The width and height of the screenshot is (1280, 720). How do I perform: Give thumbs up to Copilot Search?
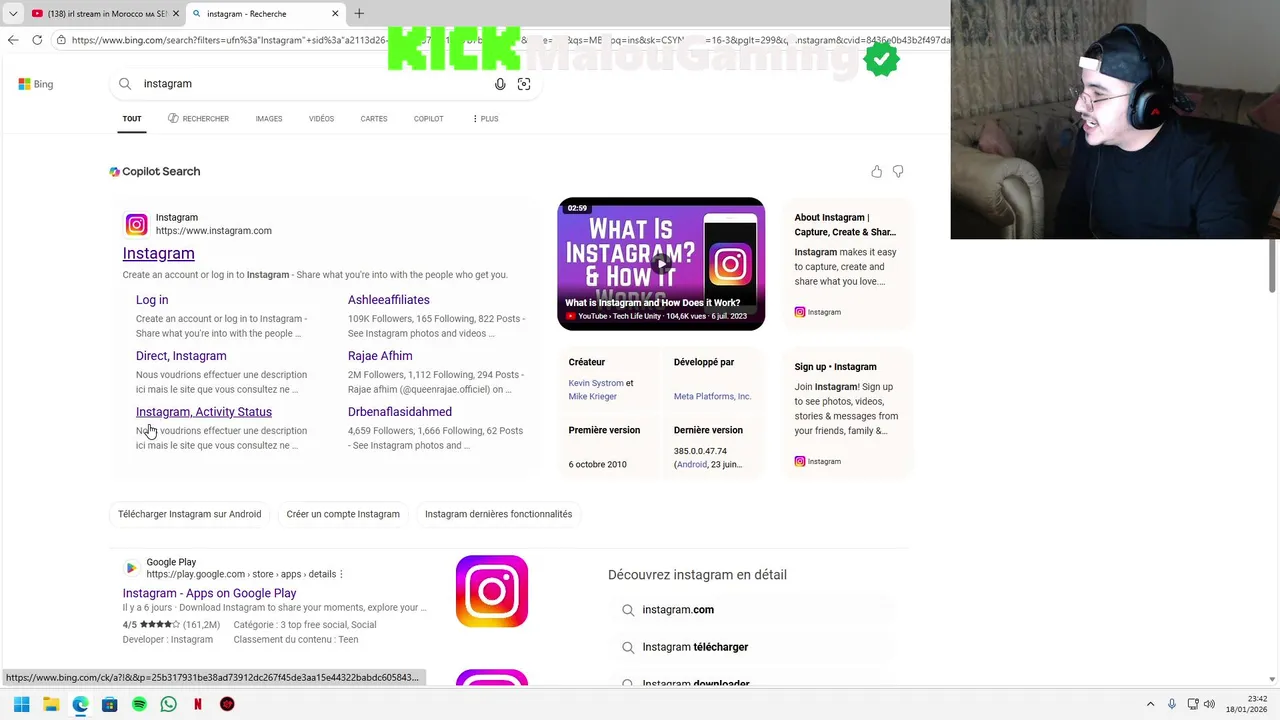click(877, 172)
